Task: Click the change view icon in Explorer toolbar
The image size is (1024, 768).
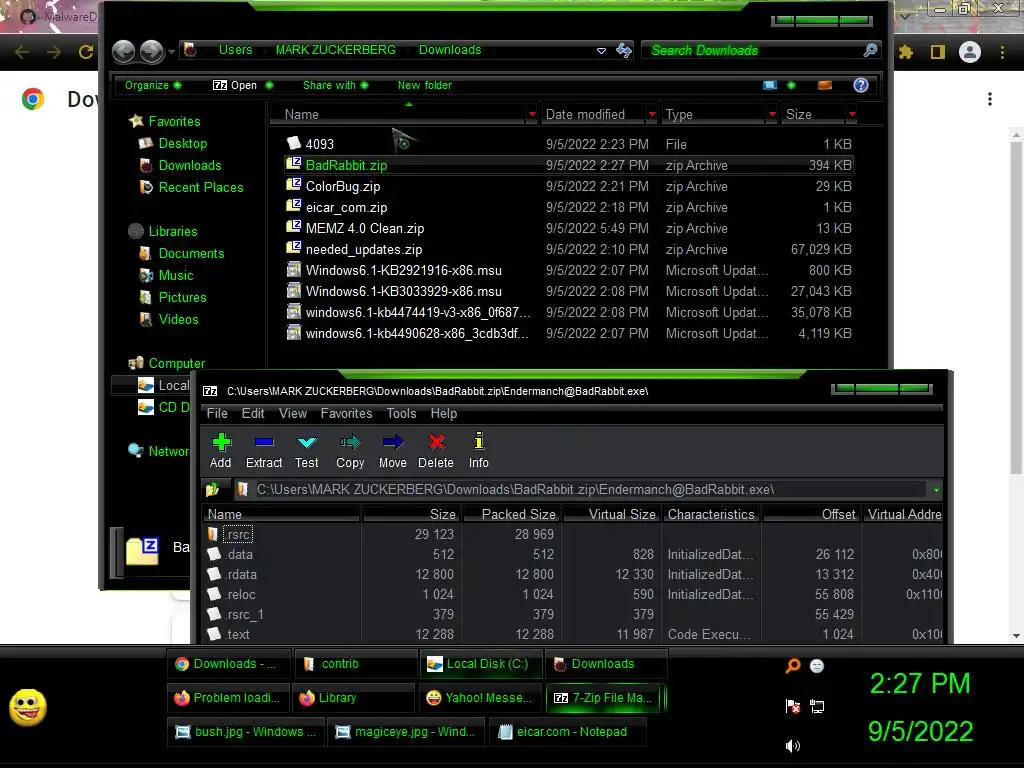Action: click(x=770, y=85)
